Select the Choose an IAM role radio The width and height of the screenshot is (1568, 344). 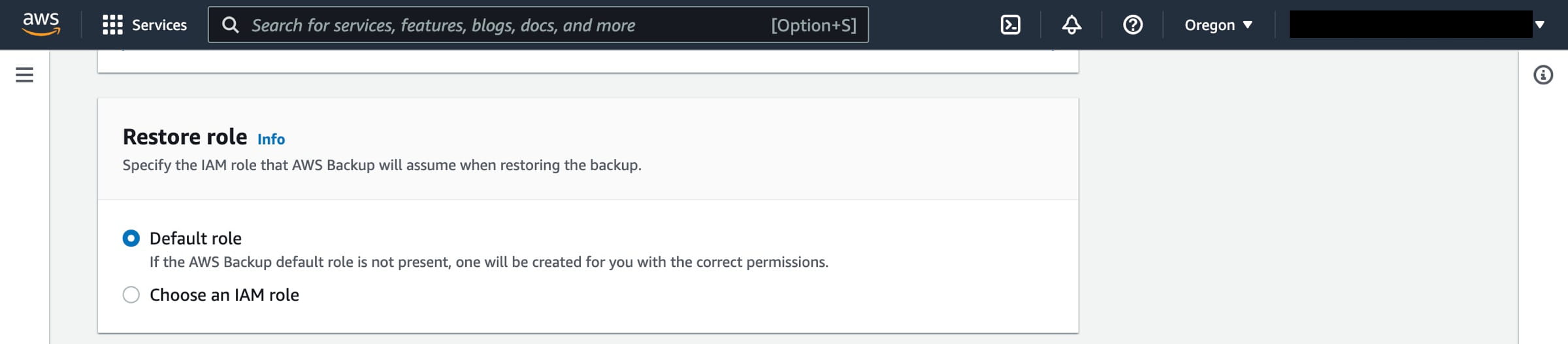click(131, 295)
